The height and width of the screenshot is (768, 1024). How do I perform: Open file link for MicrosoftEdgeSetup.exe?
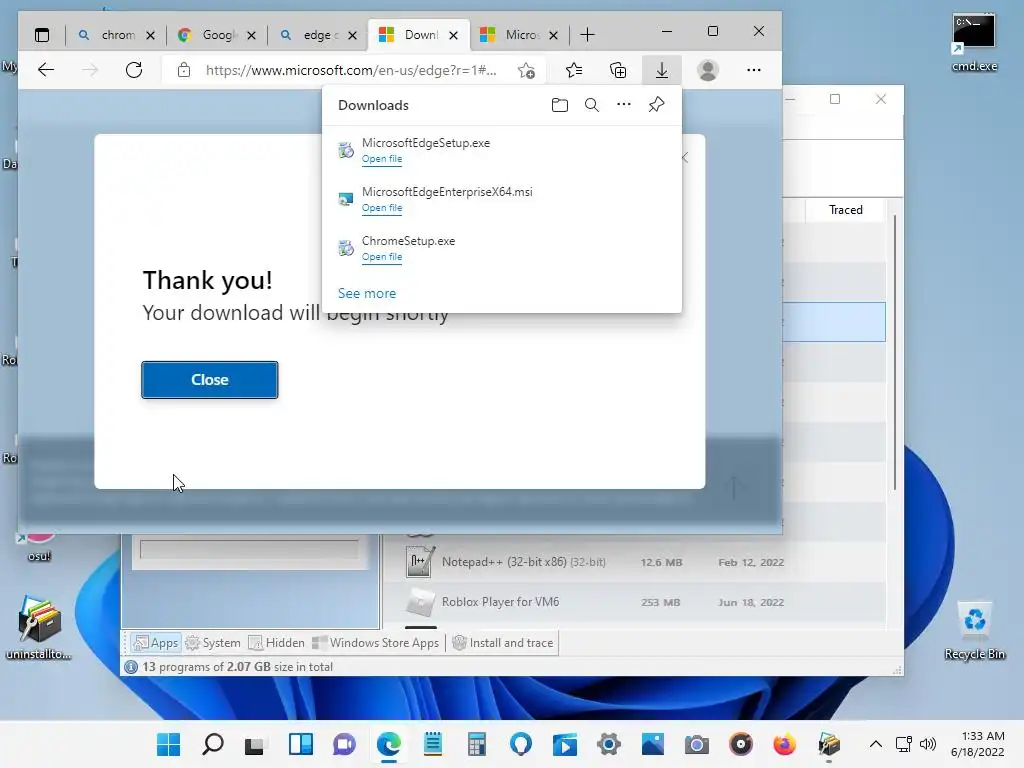click(382, 159)
